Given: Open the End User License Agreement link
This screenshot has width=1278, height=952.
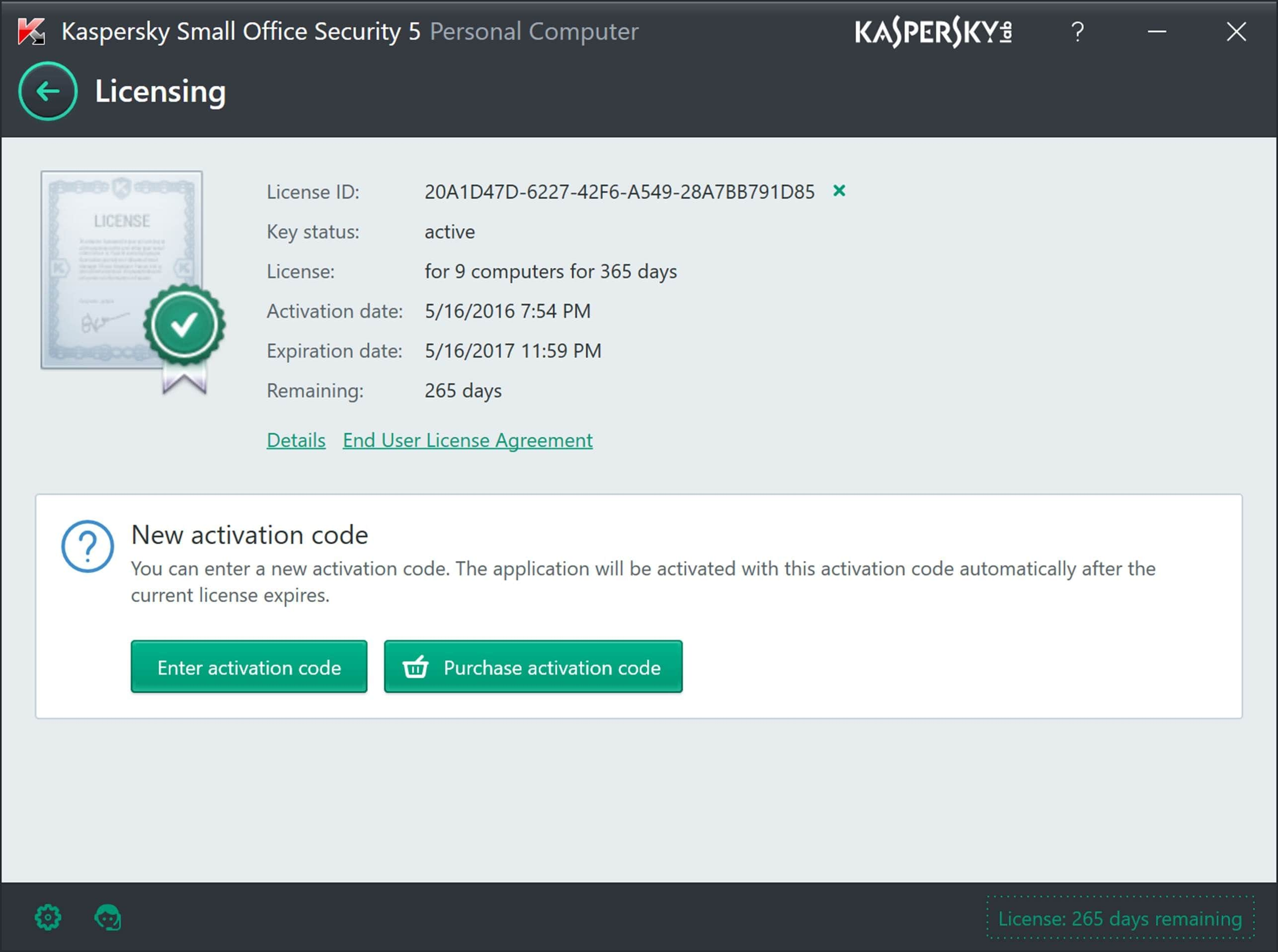Looking at the screenshot, I should (x=467, y=440).
